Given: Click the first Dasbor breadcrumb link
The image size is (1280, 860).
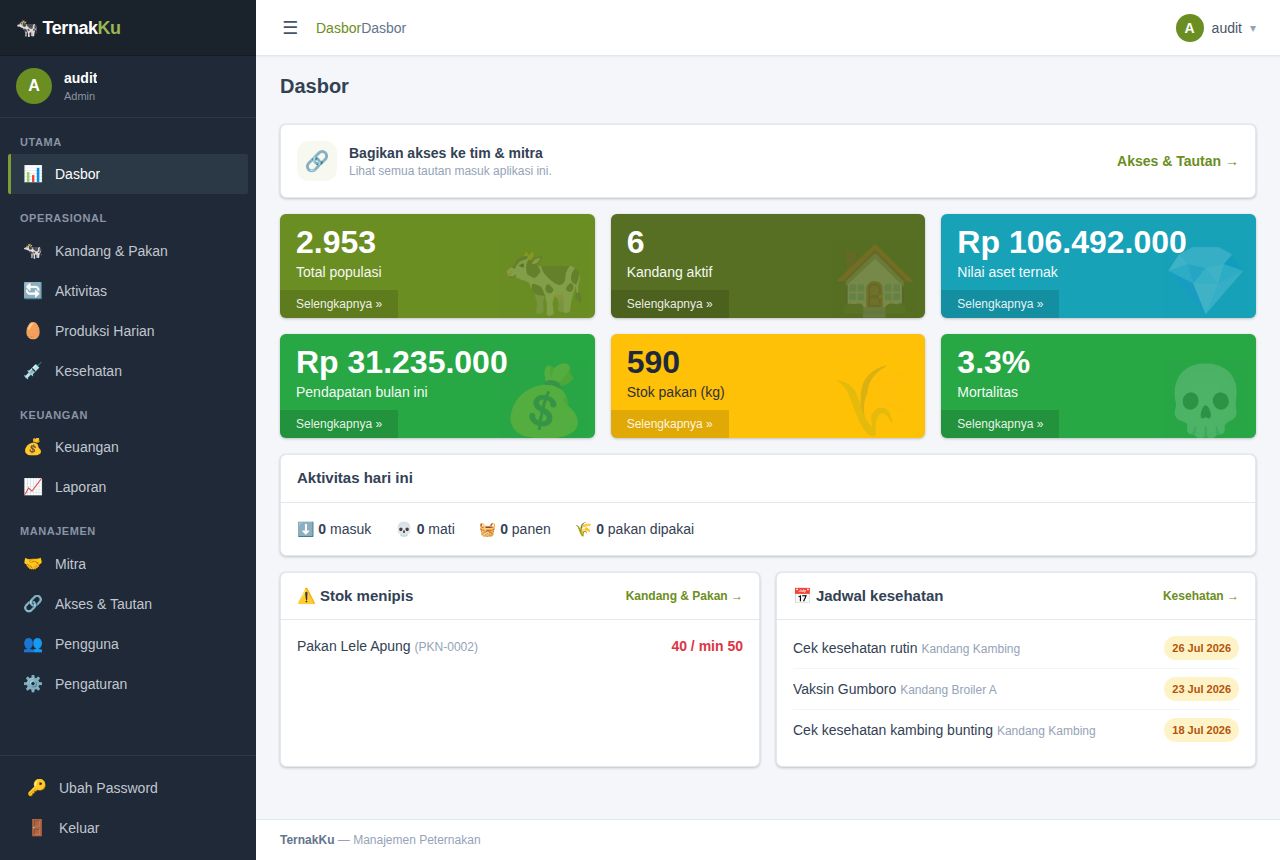Looking at the screenshot, I should click(338, 28).
